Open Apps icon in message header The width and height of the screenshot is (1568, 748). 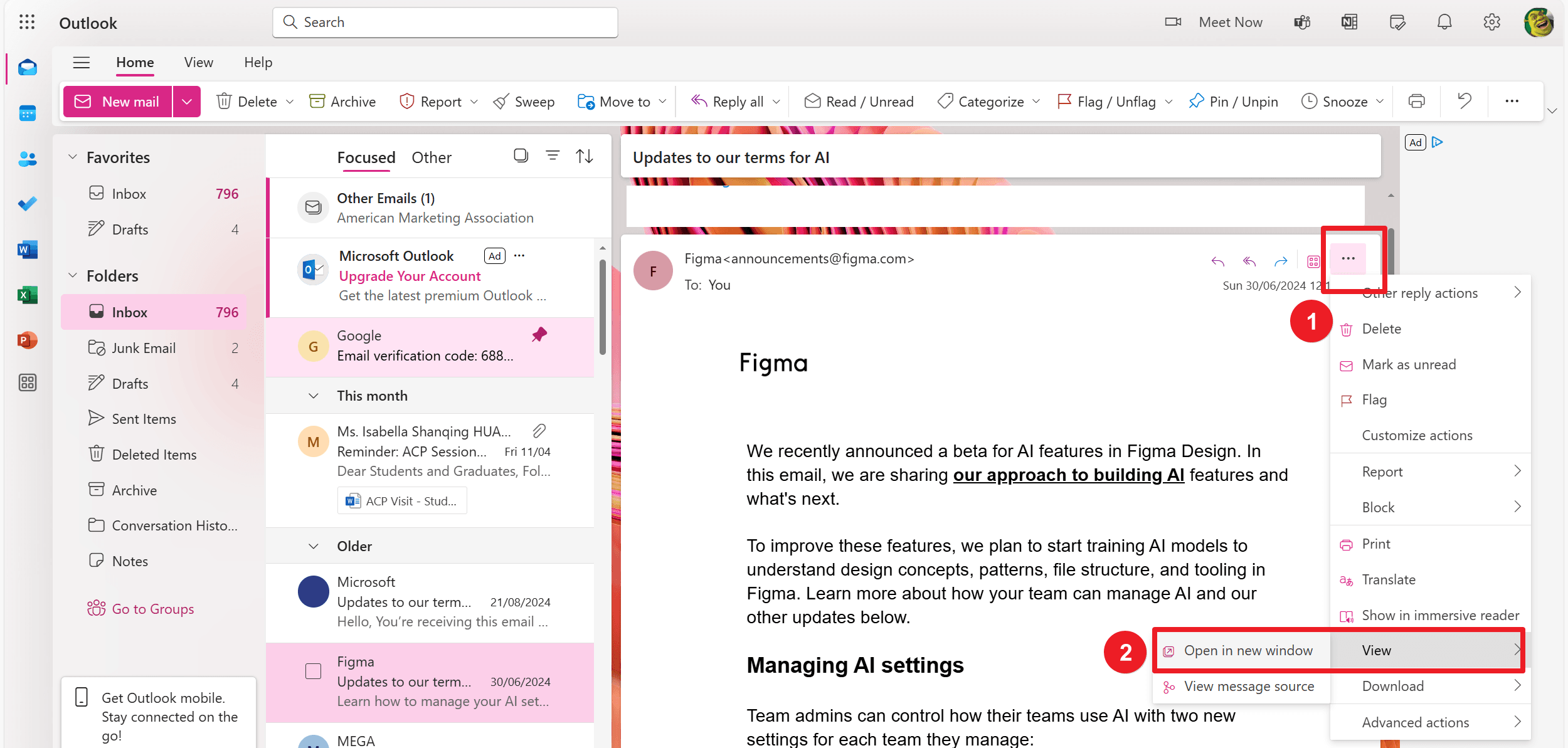1313,261
